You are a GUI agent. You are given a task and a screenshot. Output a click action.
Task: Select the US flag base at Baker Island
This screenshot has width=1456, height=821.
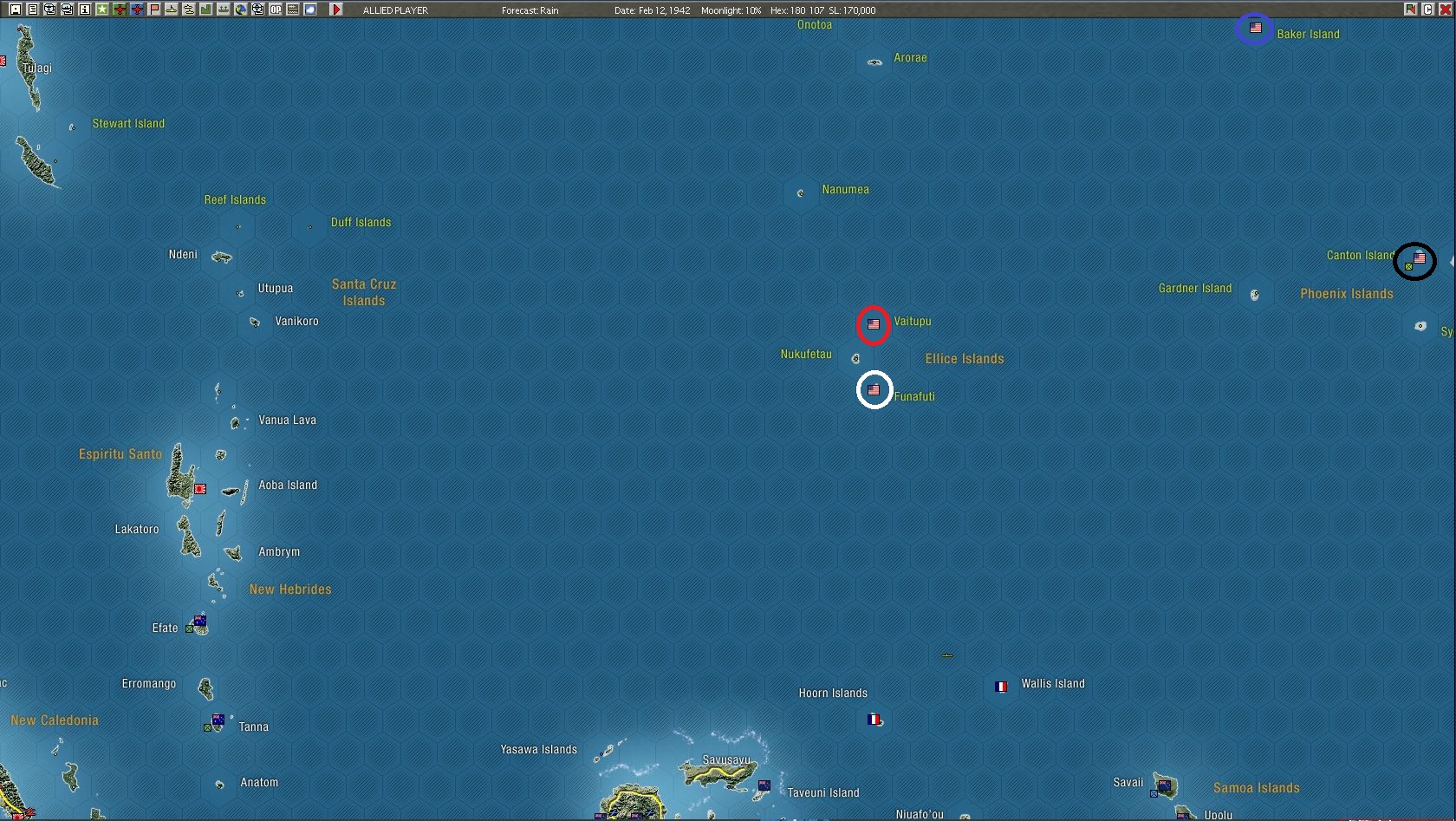pos(1255,29)
